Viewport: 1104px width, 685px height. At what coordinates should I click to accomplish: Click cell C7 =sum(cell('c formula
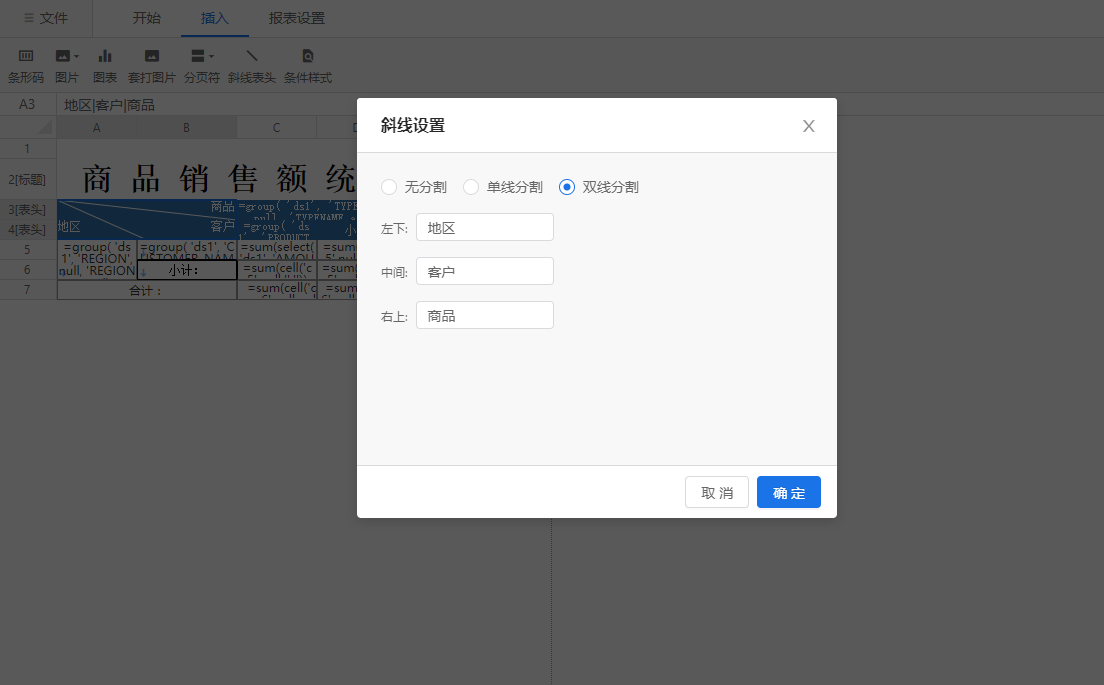(277, 289)
